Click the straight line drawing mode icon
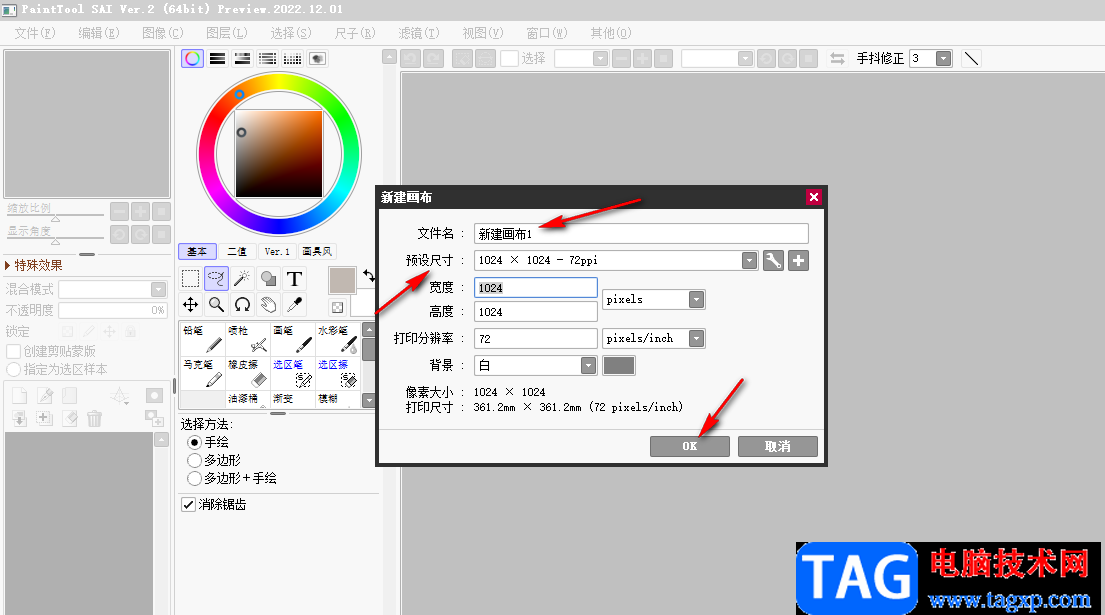Screen dimensions: 1105x615 tap(971, 58)
